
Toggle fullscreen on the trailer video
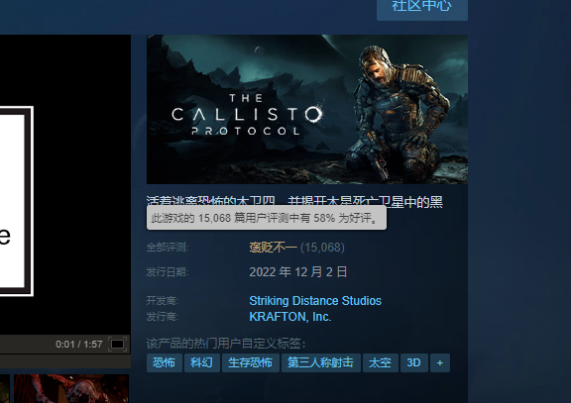click(x=118, y=344)
